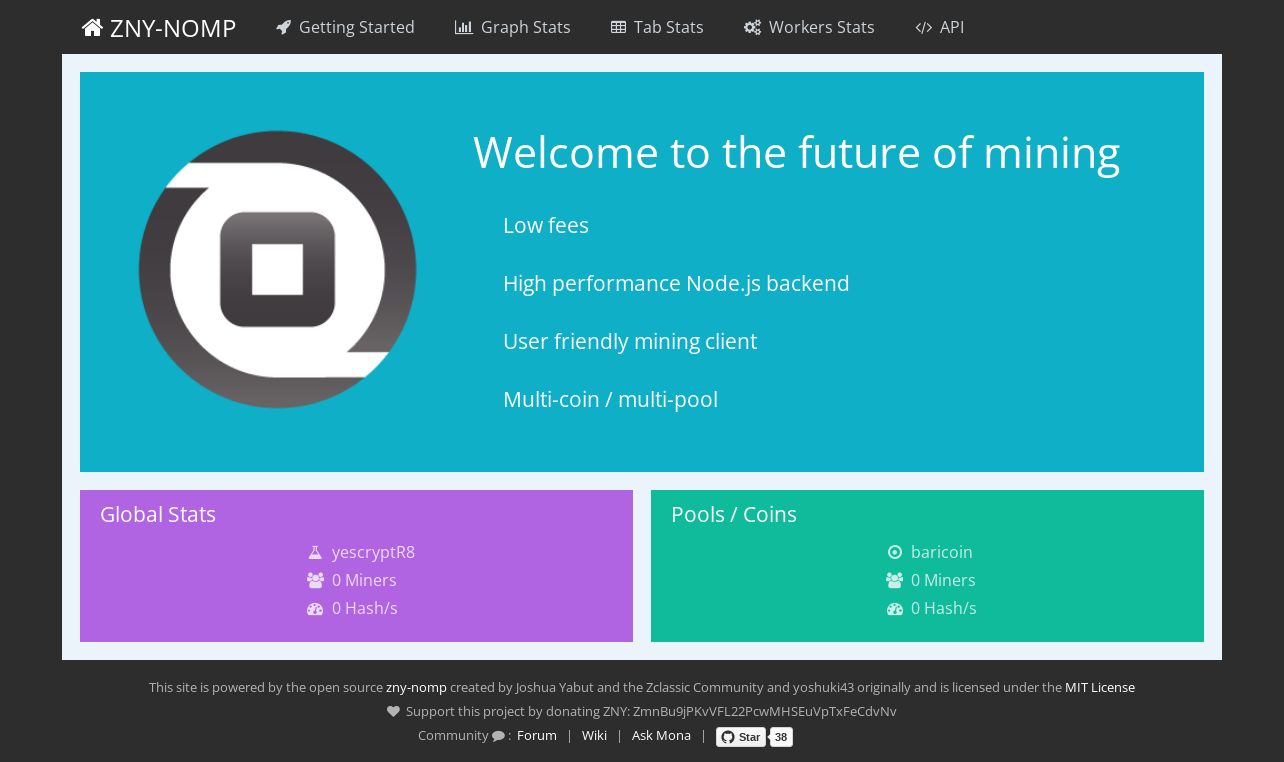Click the table icon for Tab Stats

click(x=618, y=27)
